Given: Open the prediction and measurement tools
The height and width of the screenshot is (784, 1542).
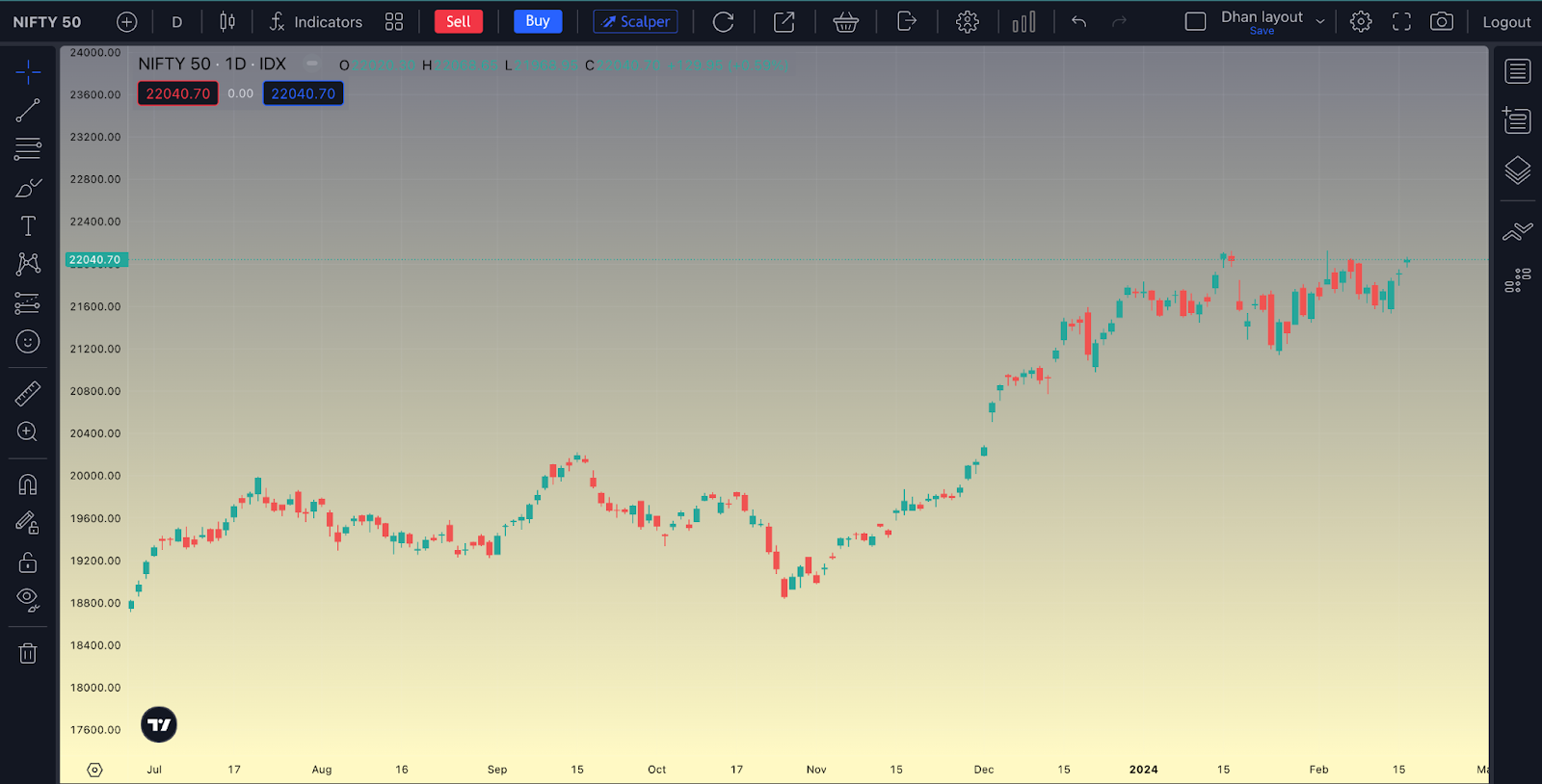Looking at the screenshot, I should click(x=28, y=303).
